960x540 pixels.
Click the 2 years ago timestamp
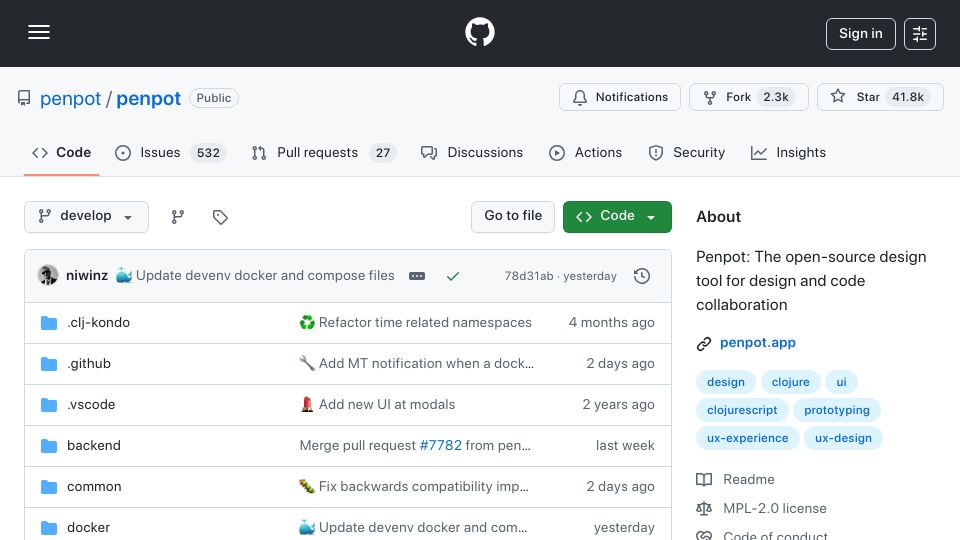pos(618,405)
